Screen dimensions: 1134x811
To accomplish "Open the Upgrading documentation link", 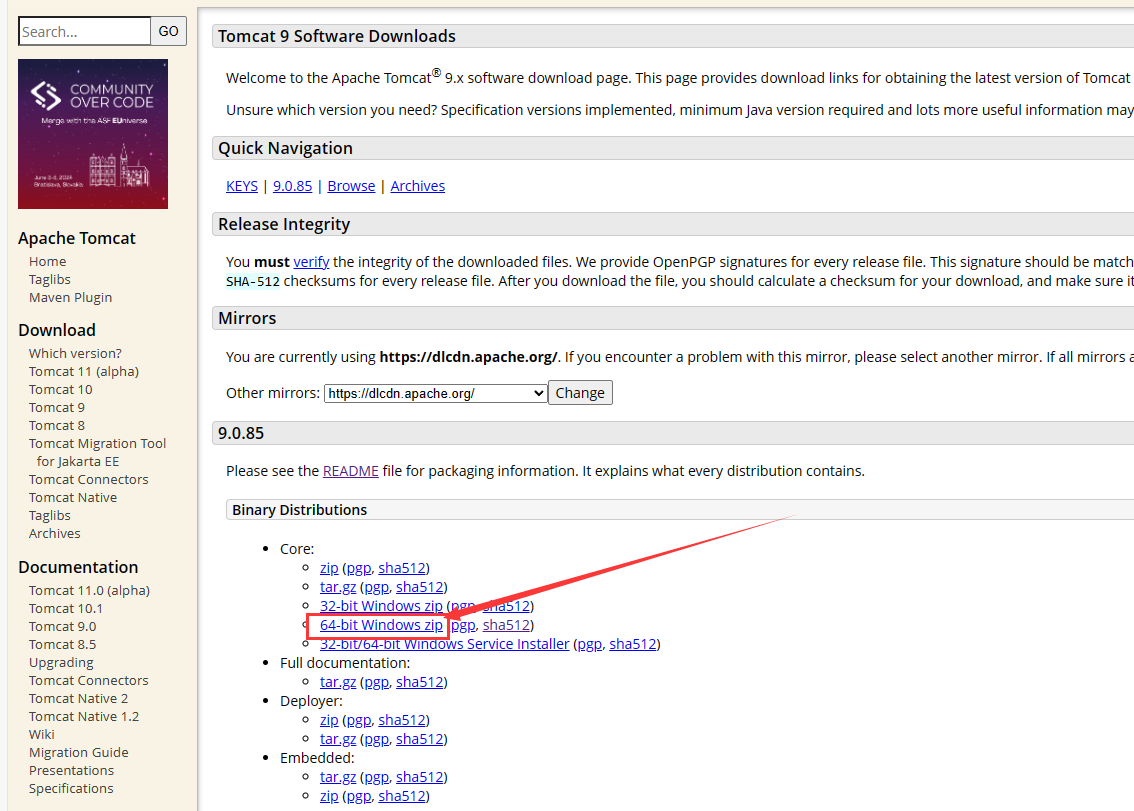I will tap(61, 662).
